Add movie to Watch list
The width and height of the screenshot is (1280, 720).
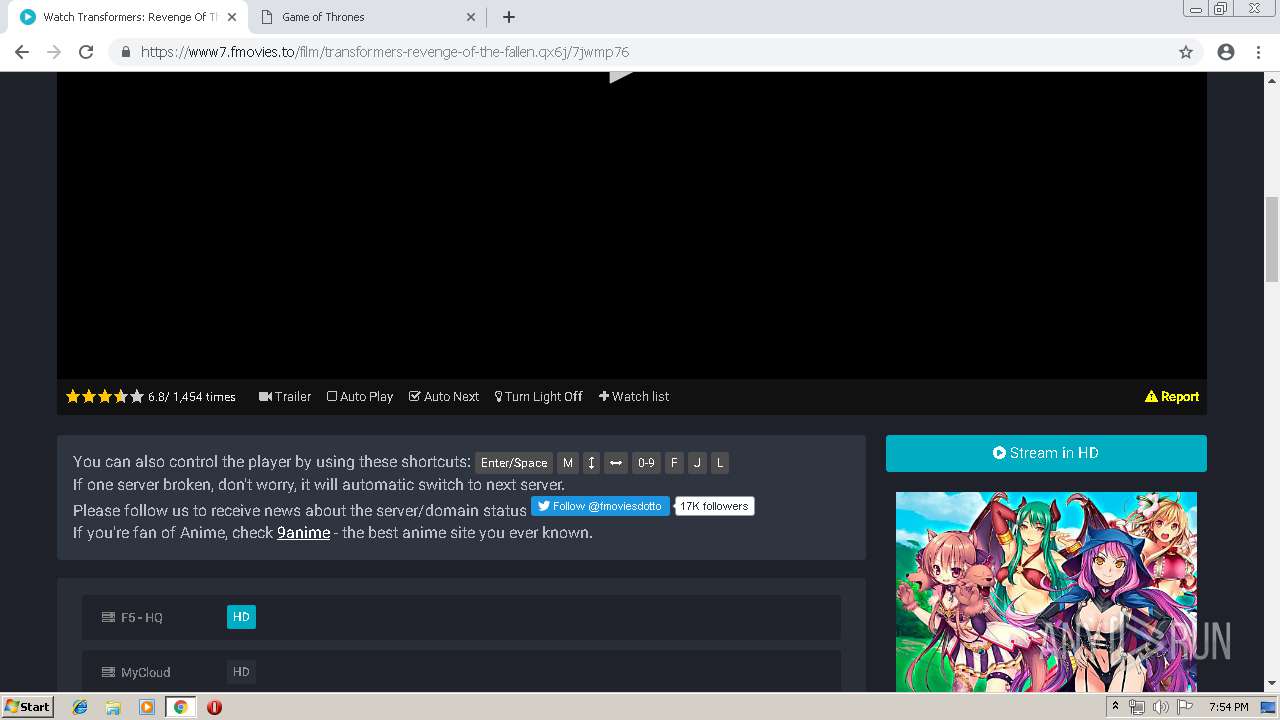coord(634,397)
